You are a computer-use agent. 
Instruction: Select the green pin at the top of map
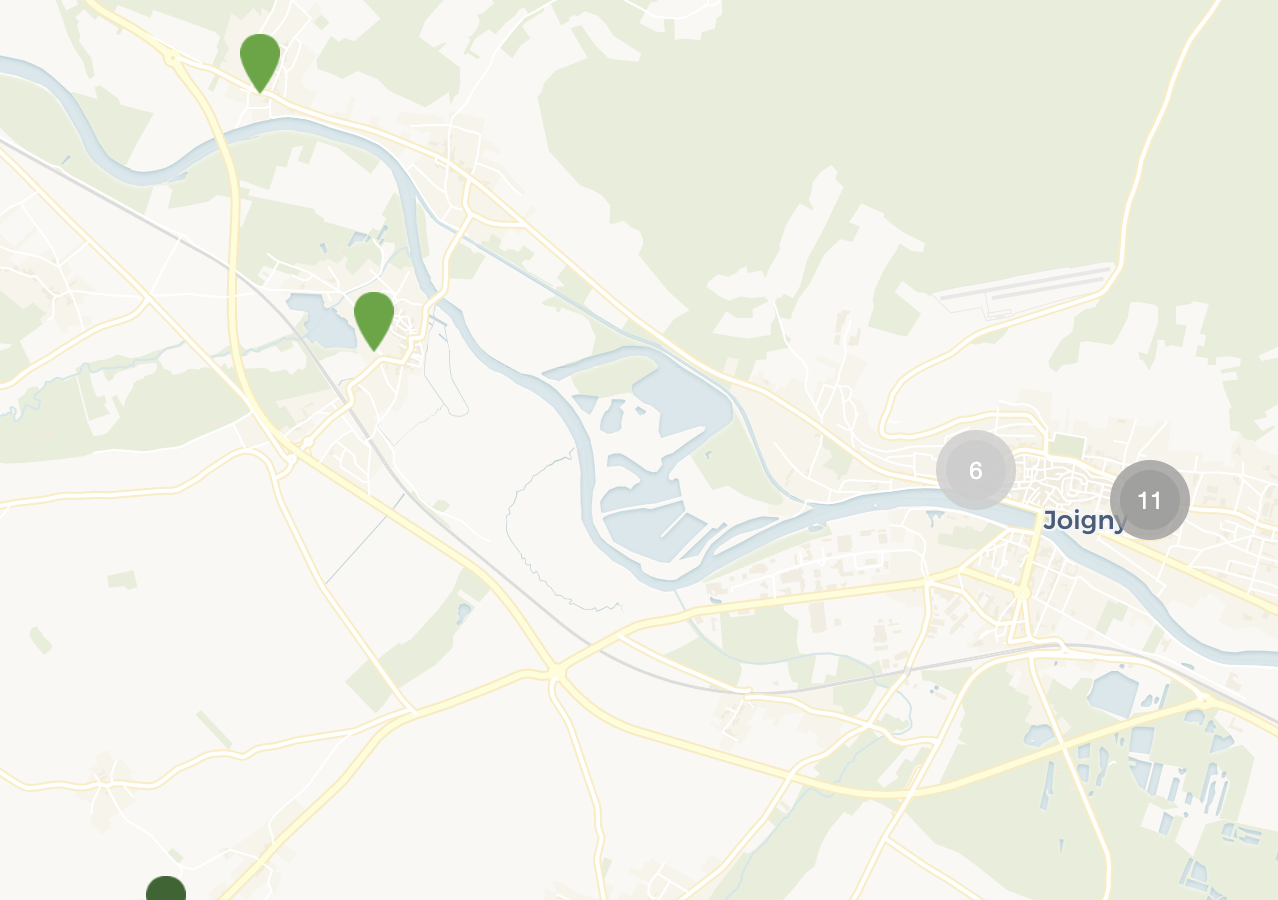[x=260, y=62]
